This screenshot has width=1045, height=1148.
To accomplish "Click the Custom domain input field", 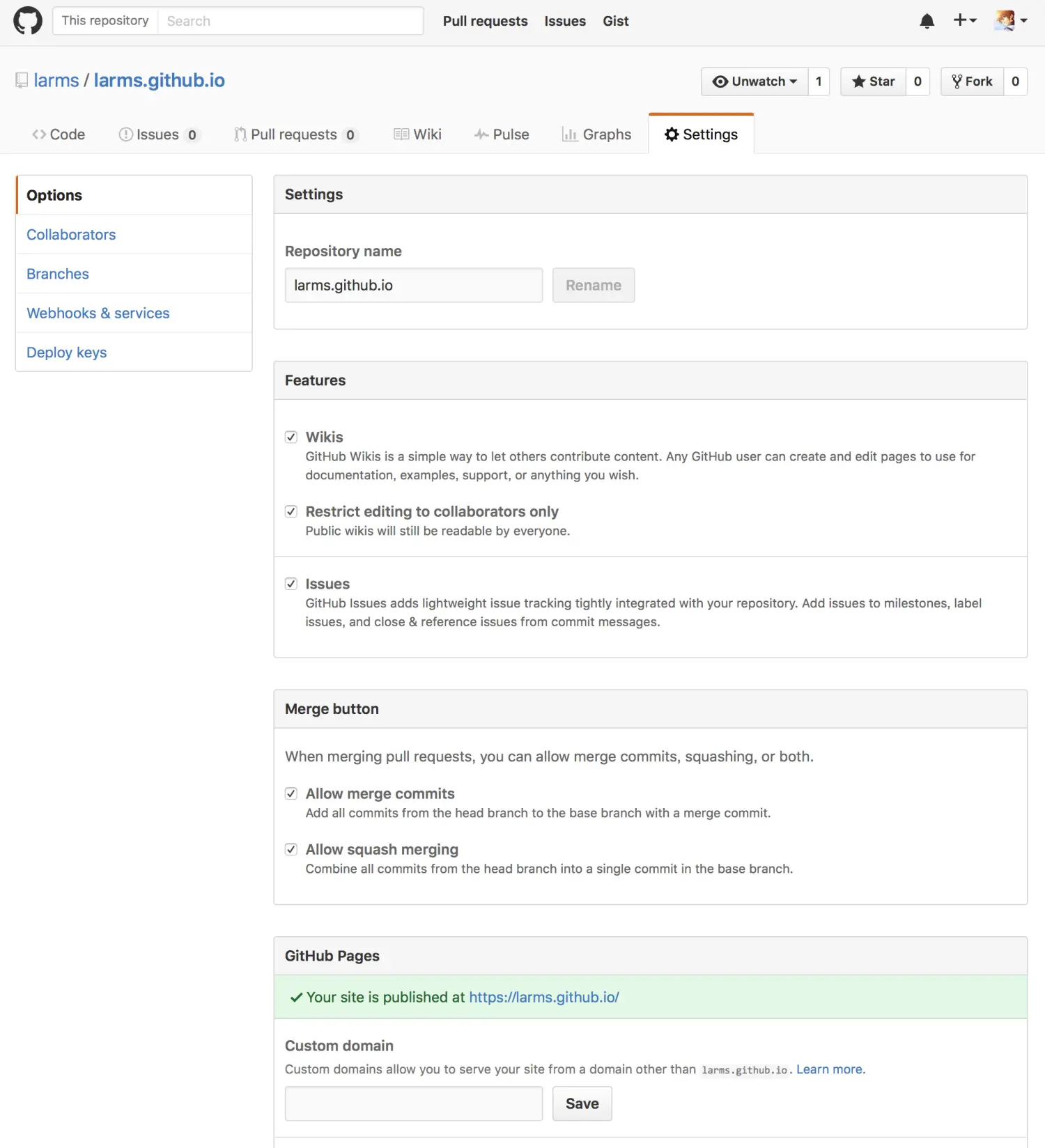I will pyautogui.click(x=414, y=1103).
